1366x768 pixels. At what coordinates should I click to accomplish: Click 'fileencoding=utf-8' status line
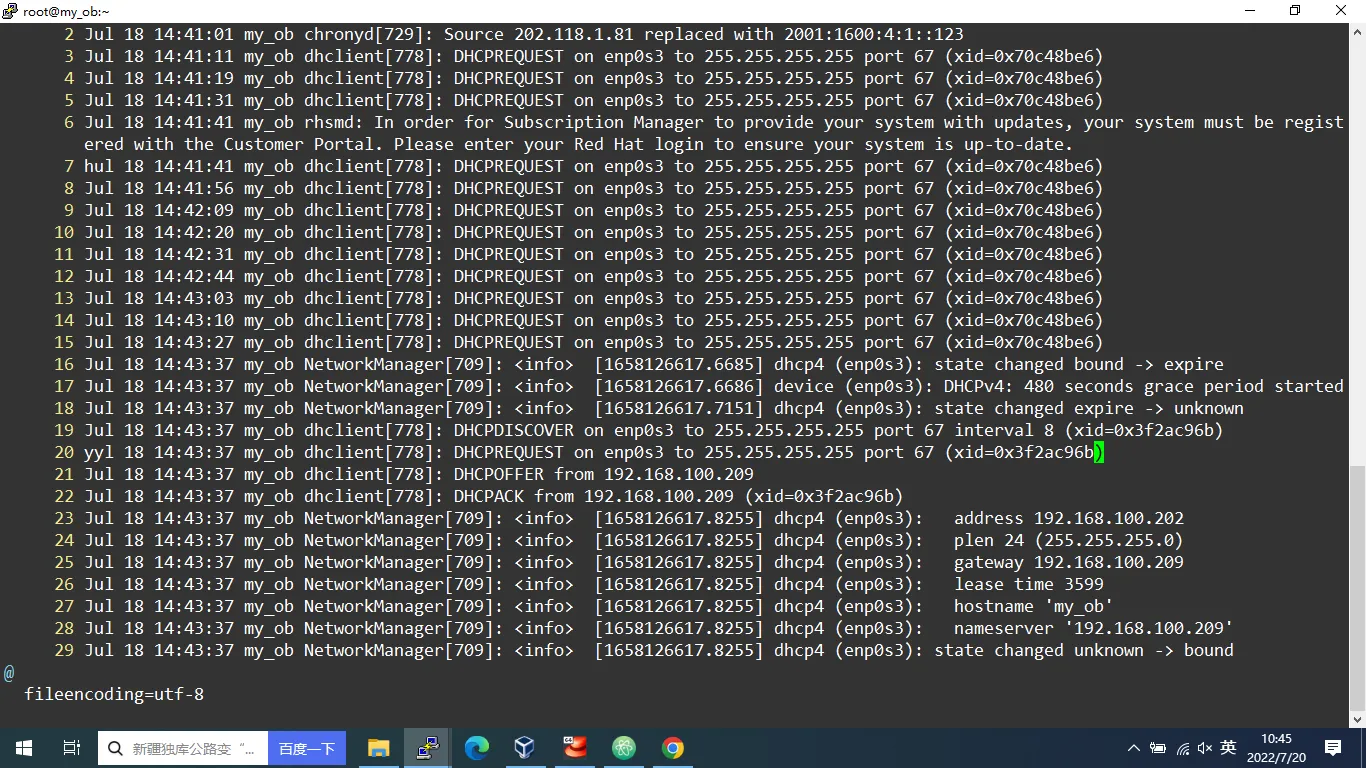(114, 694)
